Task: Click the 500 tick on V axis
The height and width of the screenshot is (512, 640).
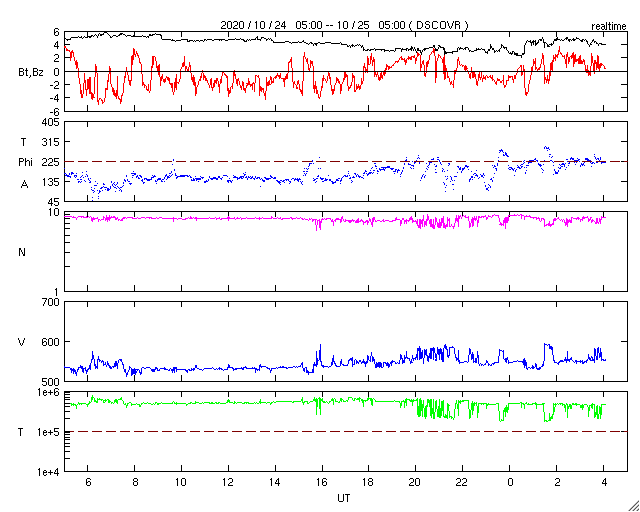Action: click(51, 382)
